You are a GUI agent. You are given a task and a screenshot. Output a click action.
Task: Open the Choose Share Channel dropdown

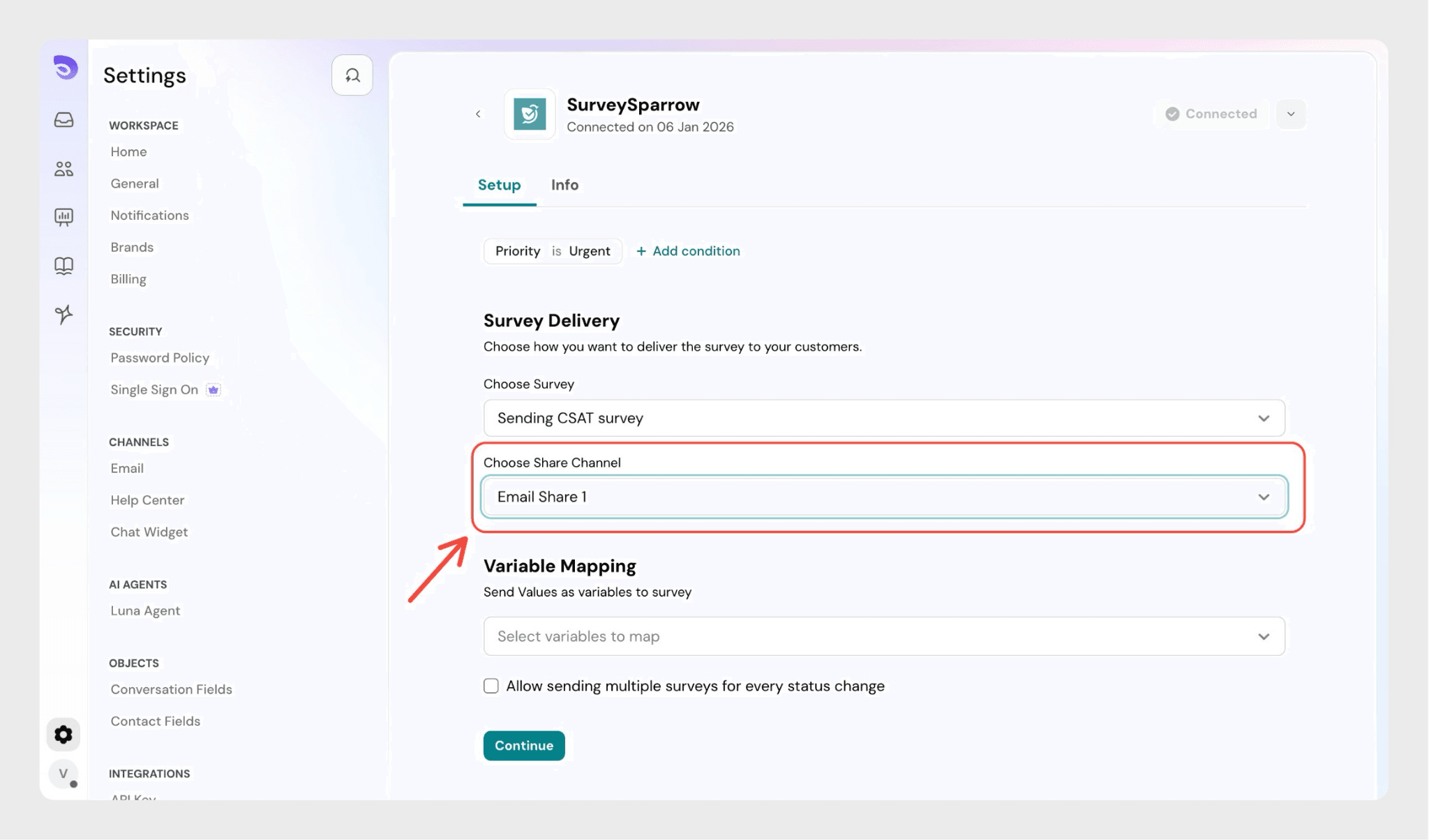click(883, 497)
